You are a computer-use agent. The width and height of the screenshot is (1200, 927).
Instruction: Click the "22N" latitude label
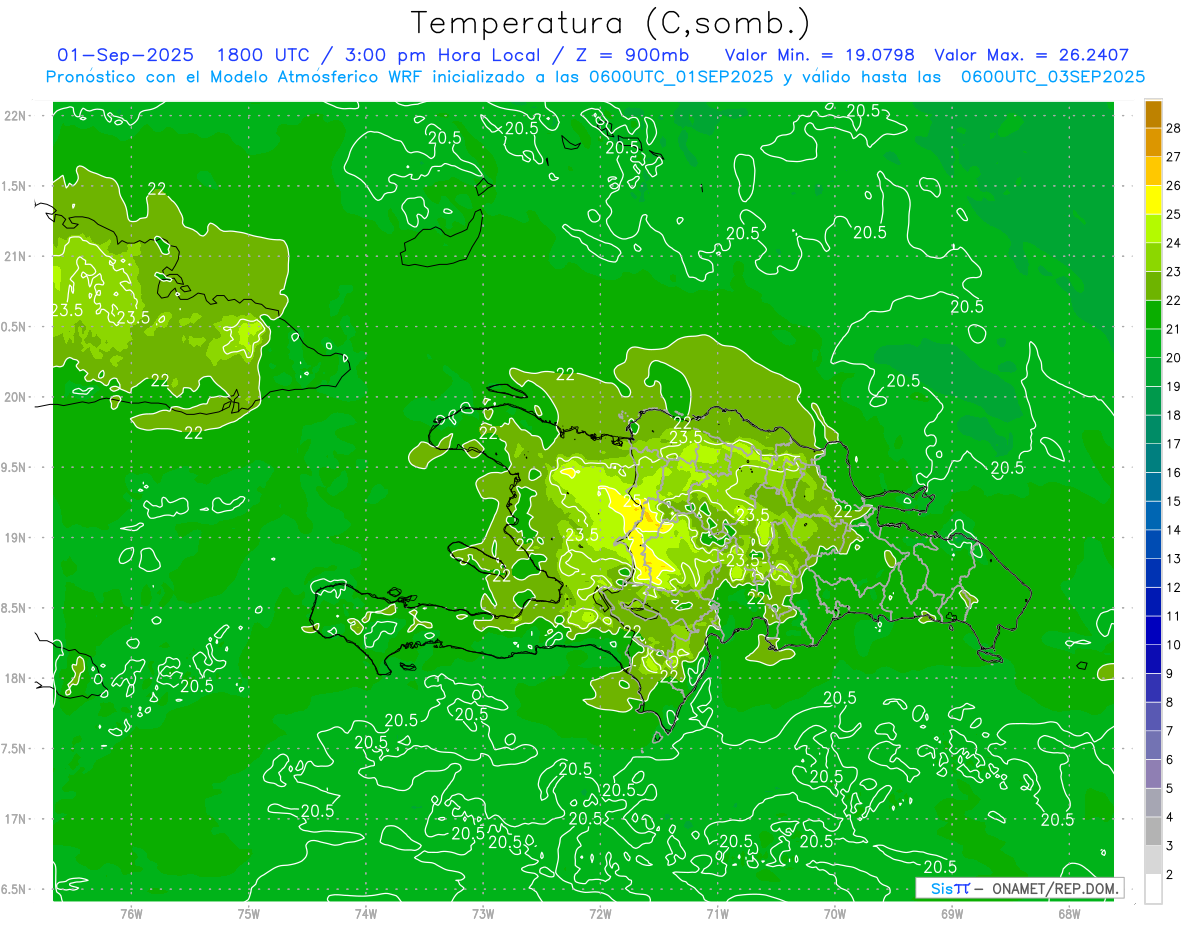[x=15, y=116]
